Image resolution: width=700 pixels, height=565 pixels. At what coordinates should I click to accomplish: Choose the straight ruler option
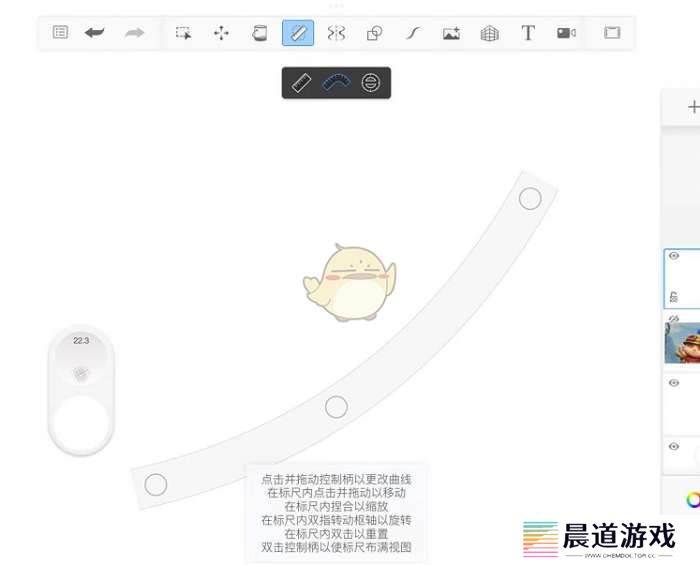[301, 83]
